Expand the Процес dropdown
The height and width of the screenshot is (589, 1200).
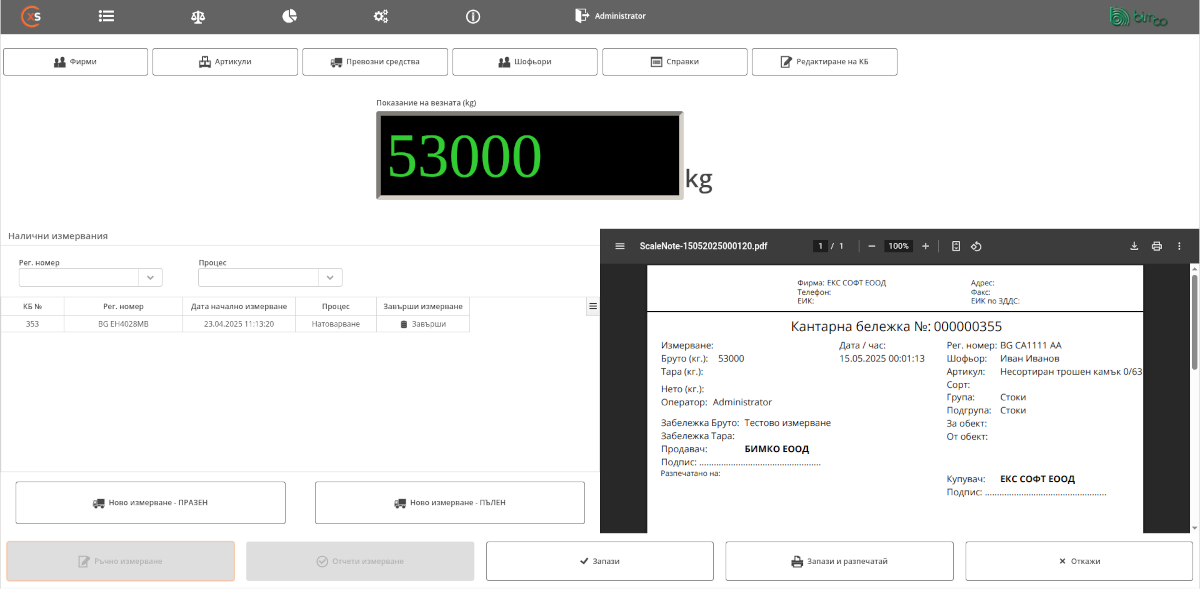[330, 278]
